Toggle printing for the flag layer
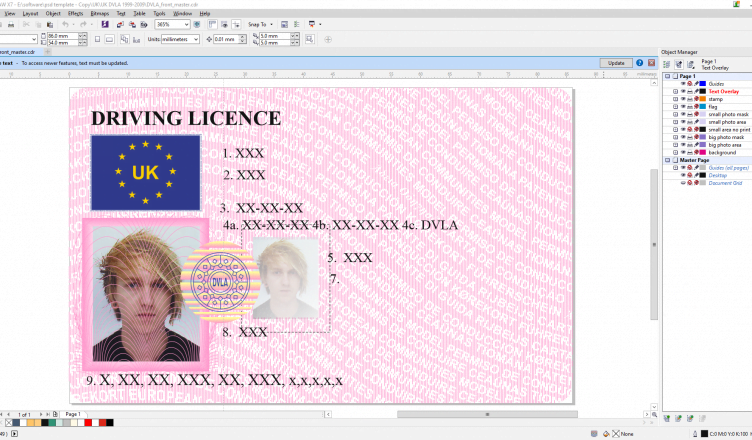The height and width of the screenshot is (440, 752). pyautogui.click(x=691, y=107)
